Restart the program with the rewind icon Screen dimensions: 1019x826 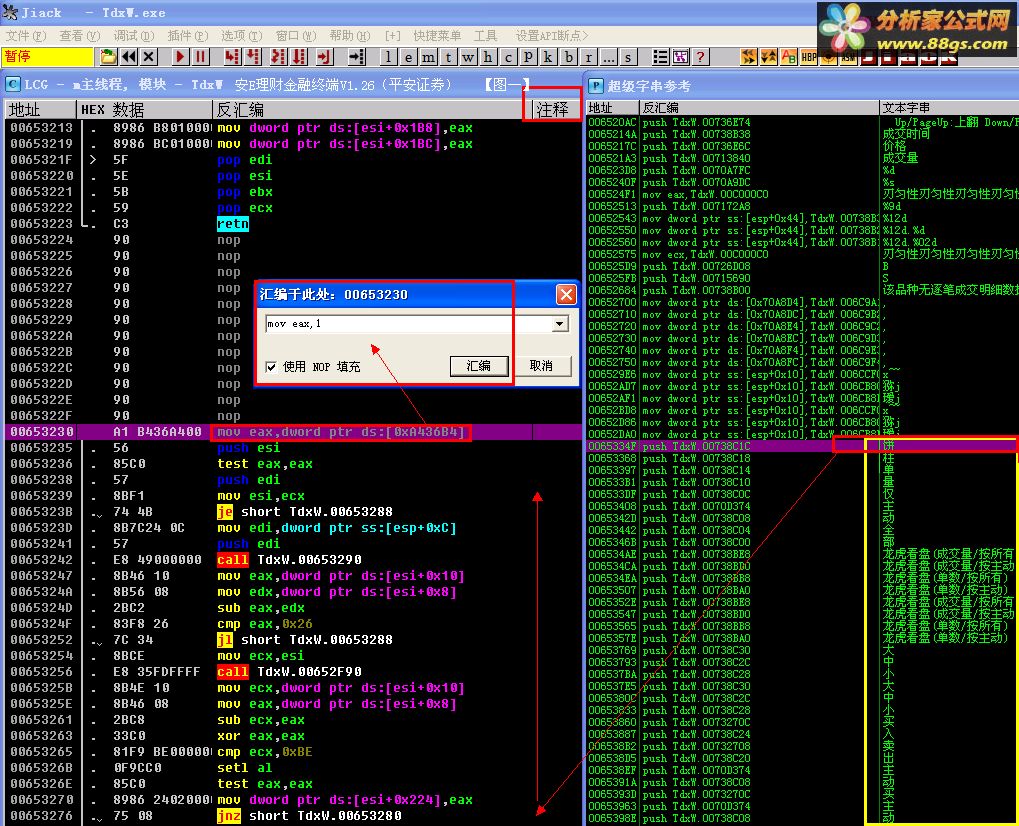click(x=129, y=57)
